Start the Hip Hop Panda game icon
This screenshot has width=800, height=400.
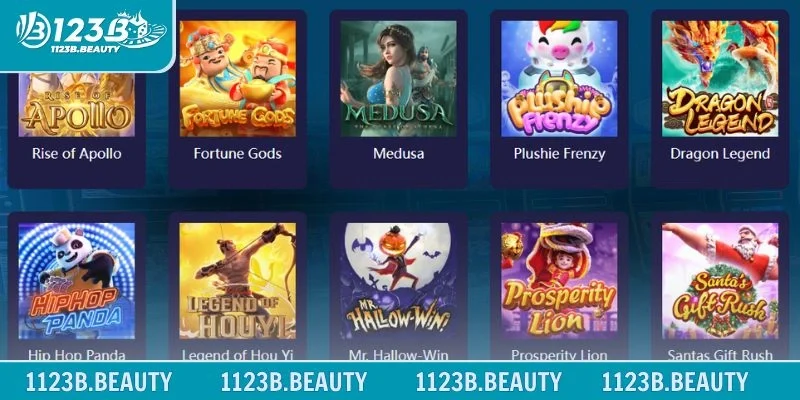[x=77, y=281]
